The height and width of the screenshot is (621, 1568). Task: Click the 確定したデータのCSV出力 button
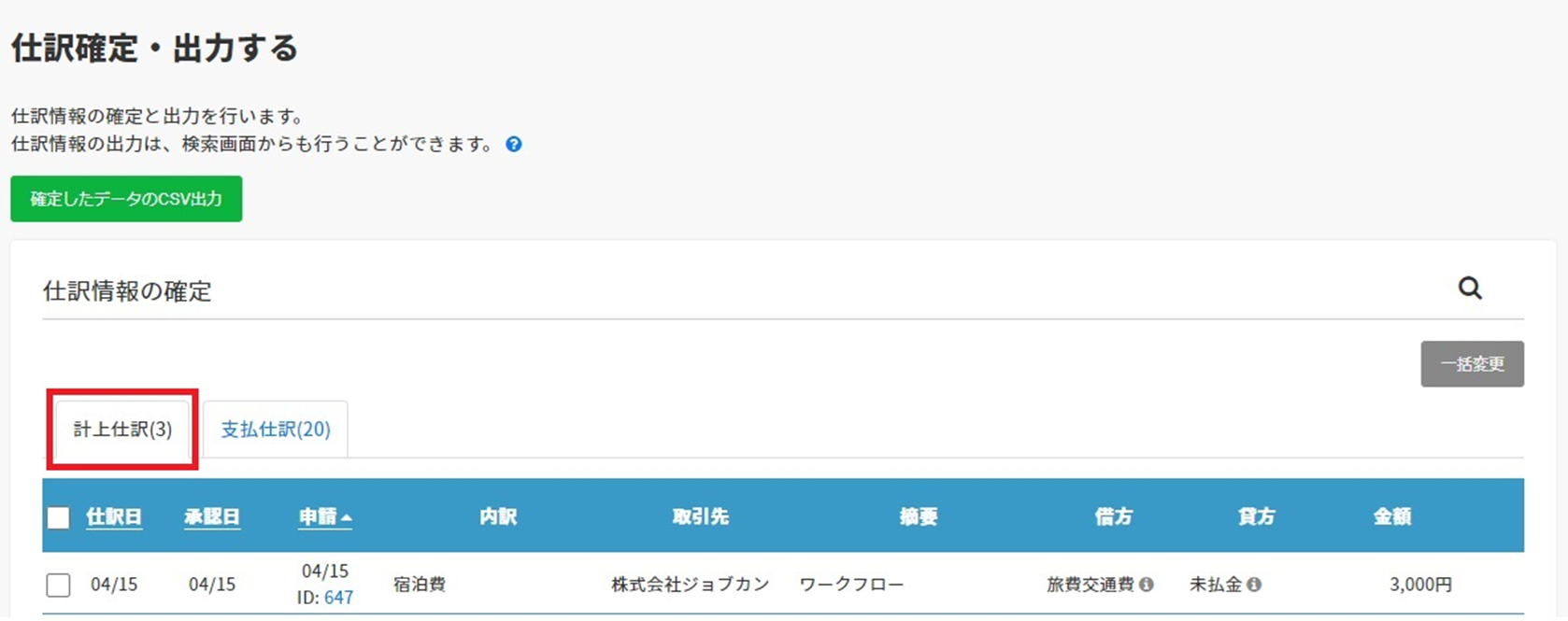[126, 199]
